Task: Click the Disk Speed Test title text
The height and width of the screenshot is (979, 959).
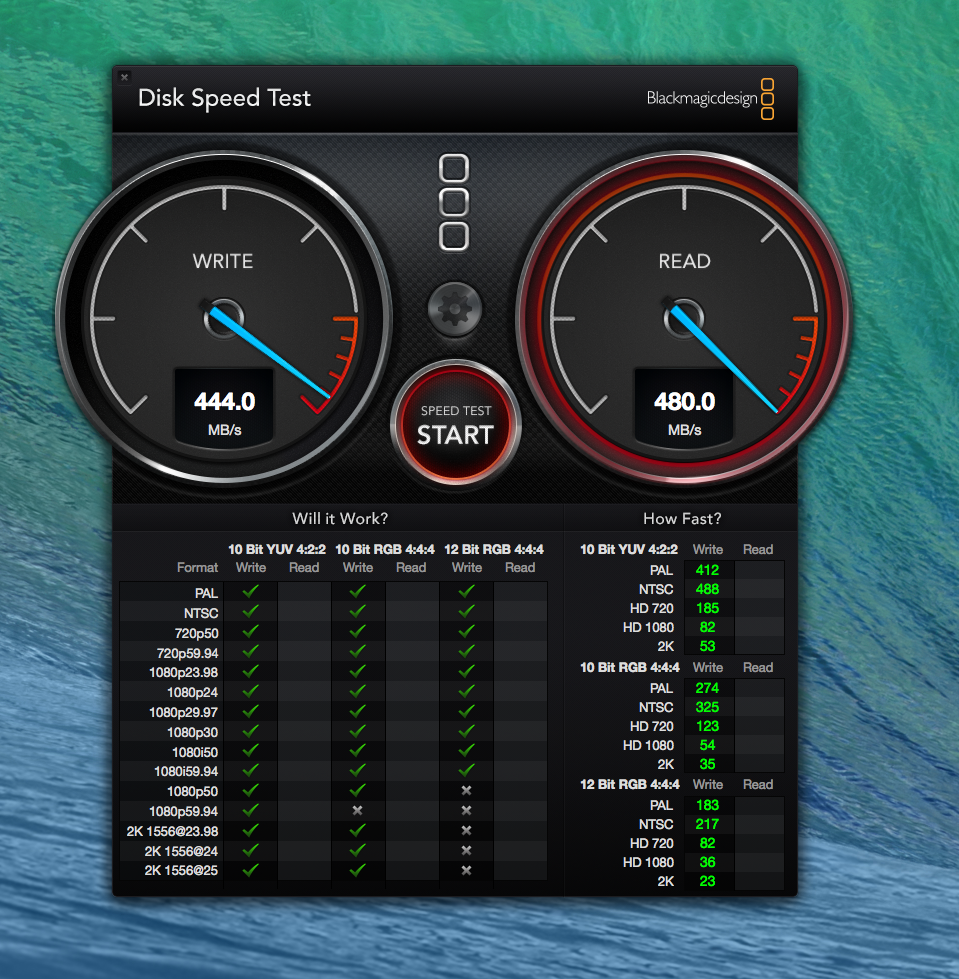Action: (224, 98)
